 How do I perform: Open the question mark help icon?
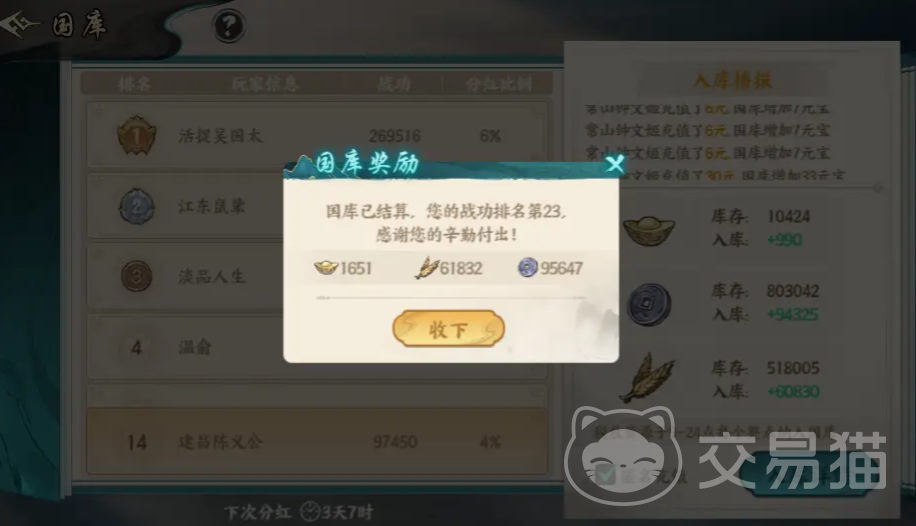click(228, 26)
